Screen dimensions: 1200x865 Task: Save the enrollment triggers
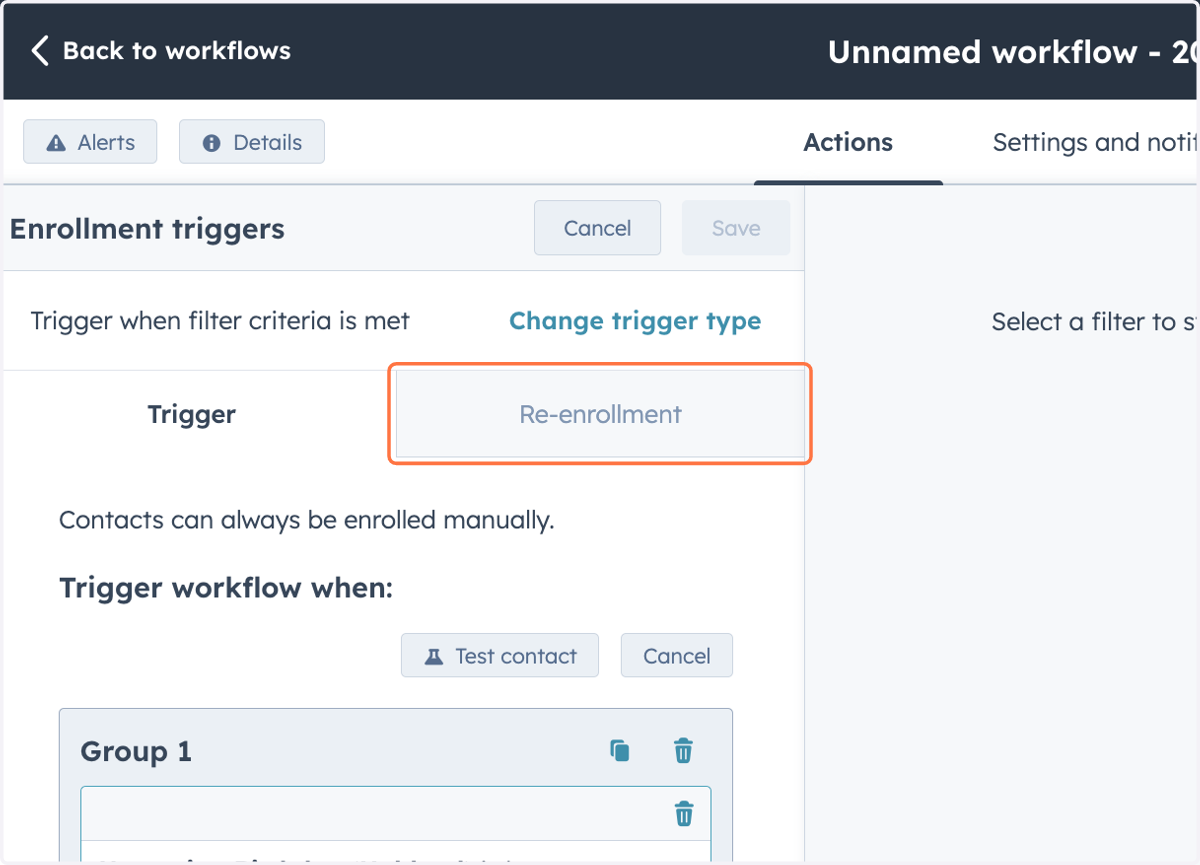pos(736,228)
